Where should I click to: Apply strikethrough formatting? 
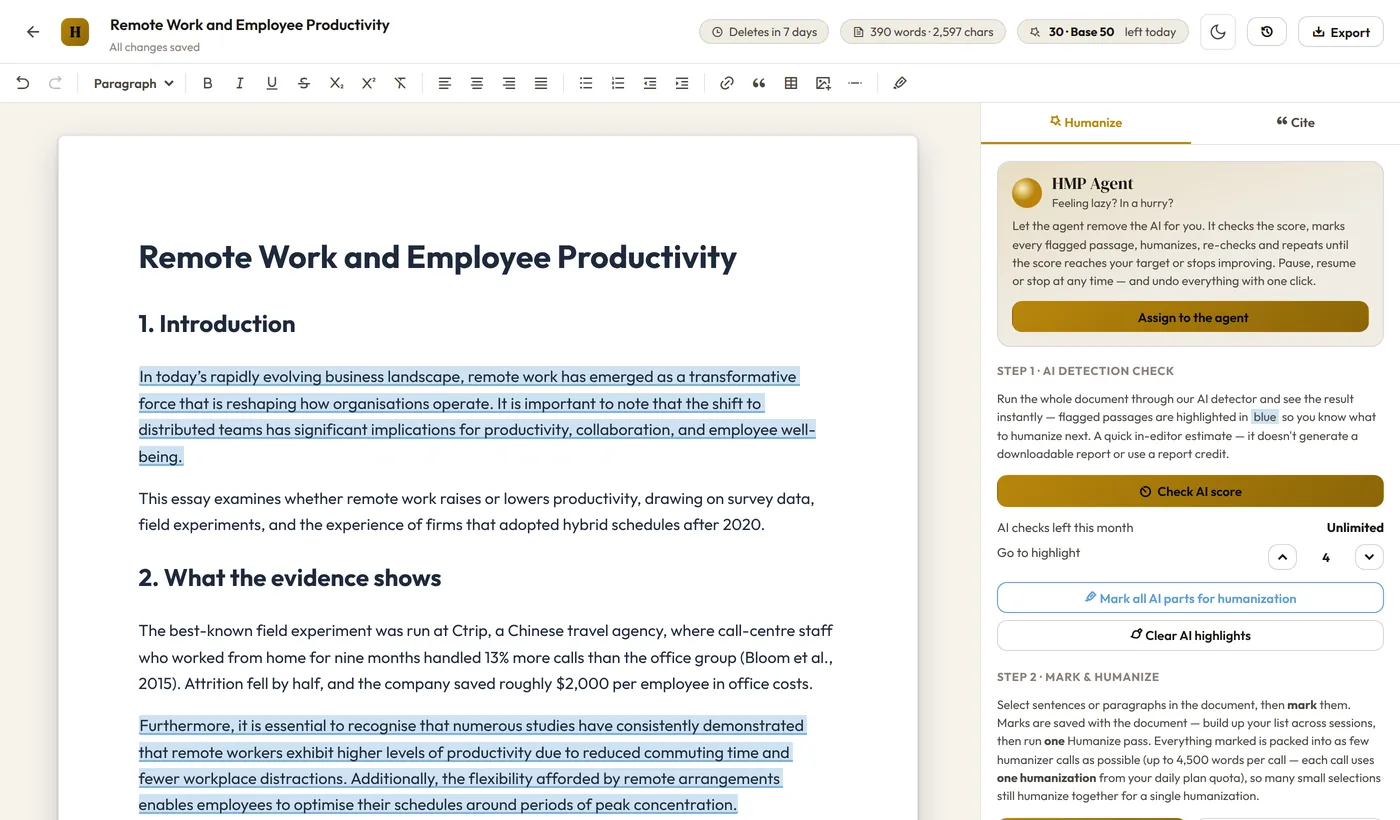tap(304, 84)
